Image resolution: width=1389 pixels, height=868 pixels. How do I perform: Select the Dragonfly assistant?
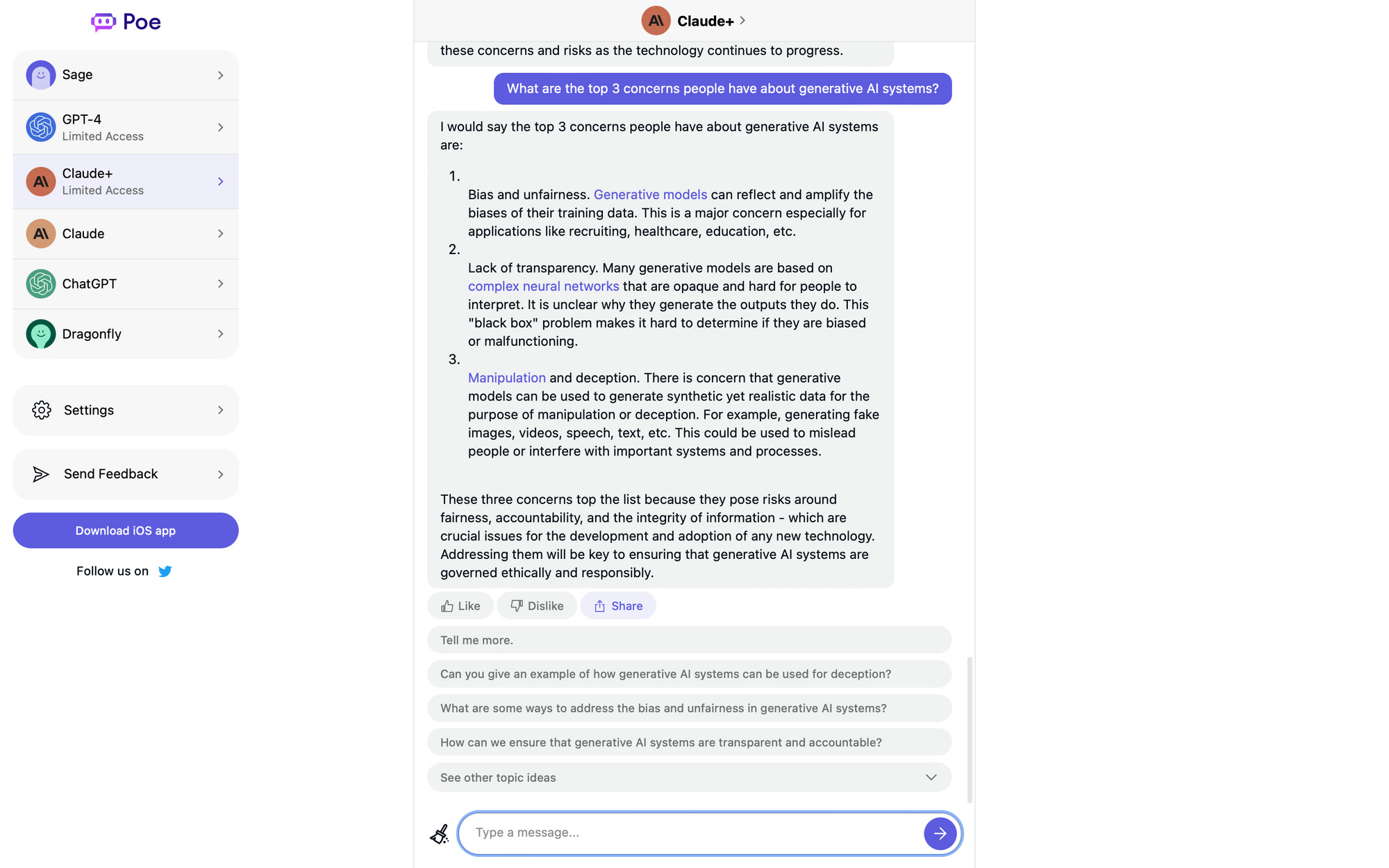(125, 333)
